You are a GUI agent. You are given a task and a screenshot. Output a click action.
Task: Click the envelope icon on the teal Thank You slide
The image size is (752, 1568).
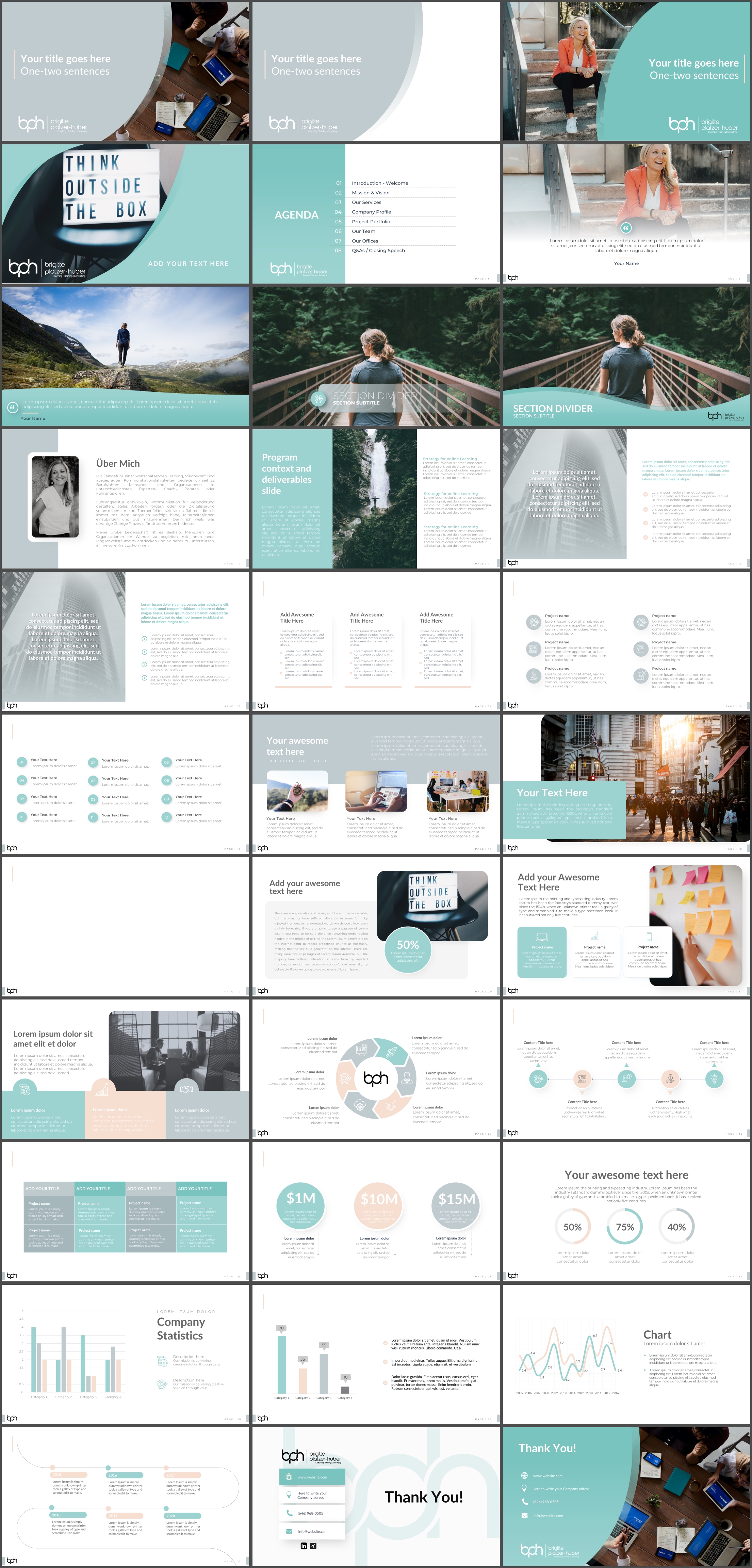(524, 1516)
